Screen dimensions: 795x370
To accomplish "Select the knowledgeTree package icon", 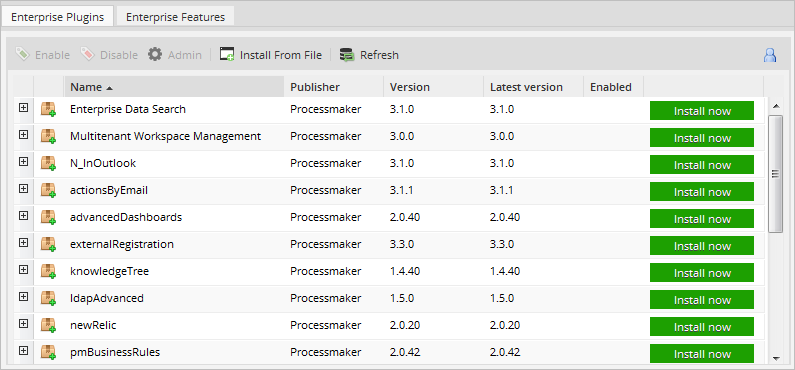I will pyautogui.click(x=48, y=271).
